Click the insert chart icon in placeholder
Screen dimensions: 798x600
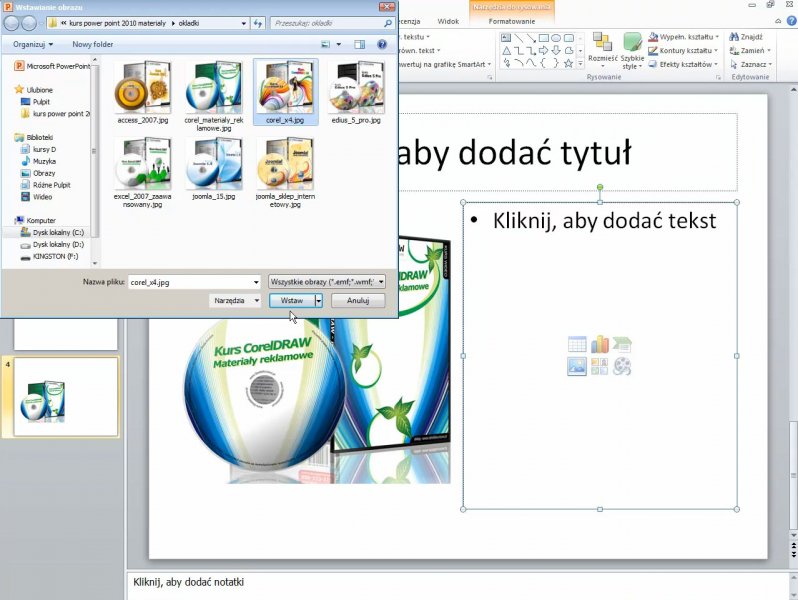(x=600, y=345)
